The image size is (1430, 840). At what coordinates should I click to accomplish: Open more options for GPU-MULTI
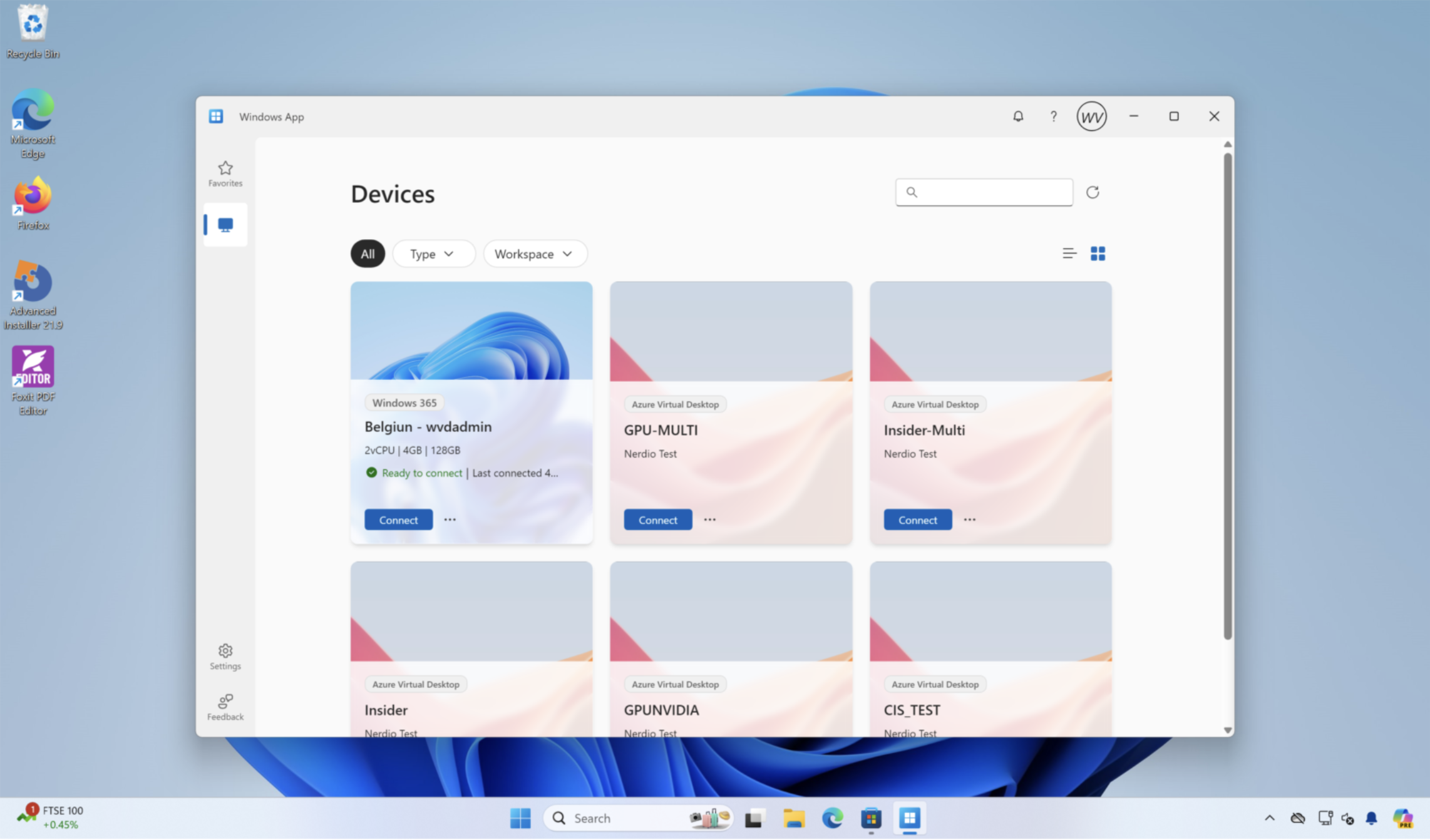709,520
